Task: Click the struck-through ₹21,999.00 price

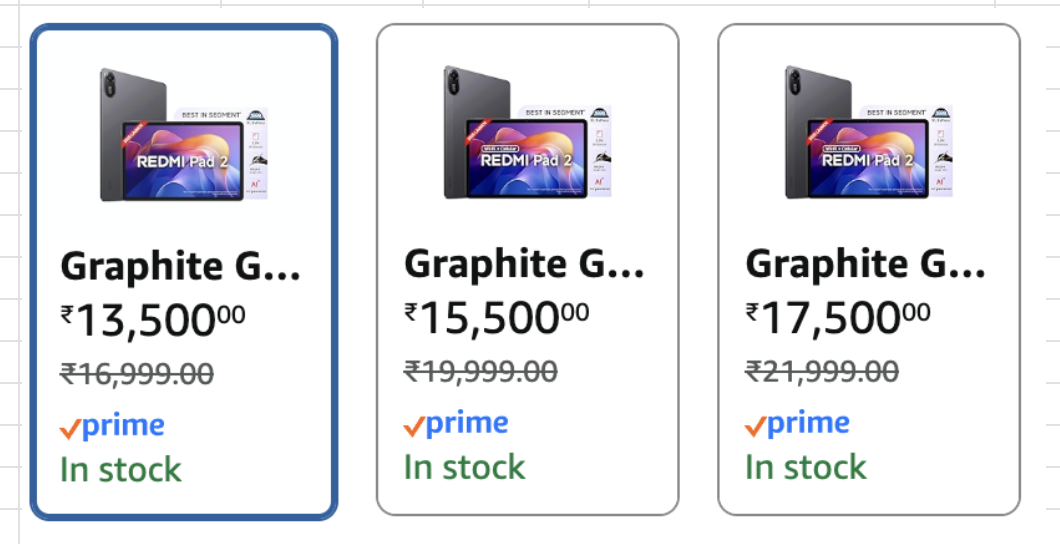Action: pos(822,372)
